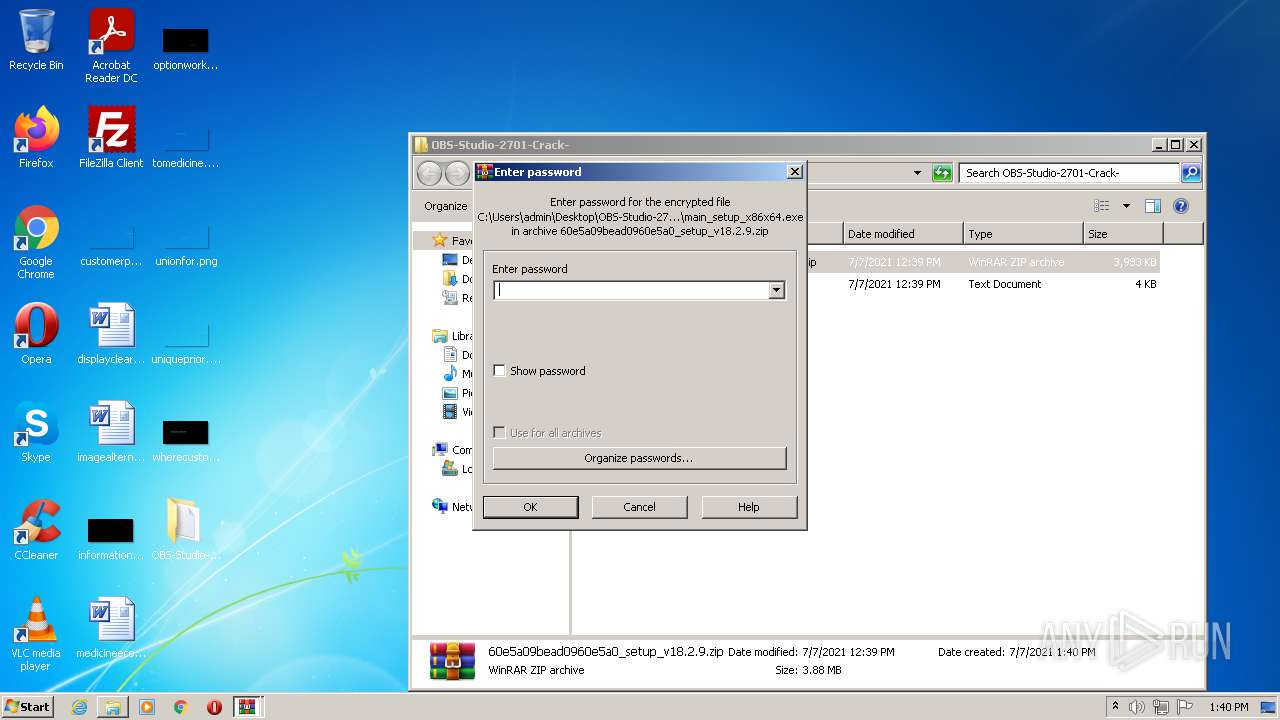This screenshot has width=1280, height=720.
Task: Click the Organize passwords button
Action: point(639,458)
